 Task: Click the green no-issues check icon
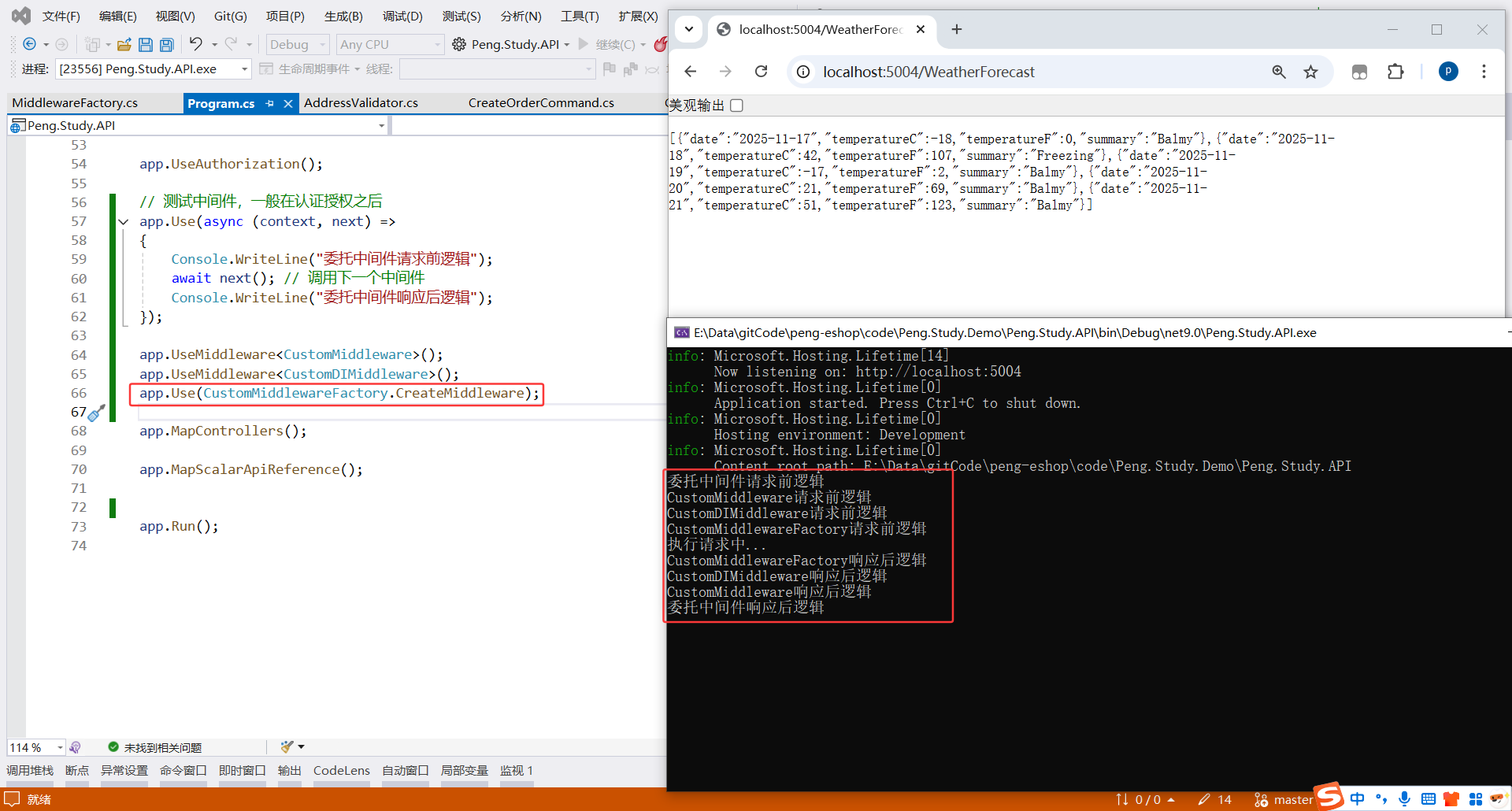[x=113, y=747]
